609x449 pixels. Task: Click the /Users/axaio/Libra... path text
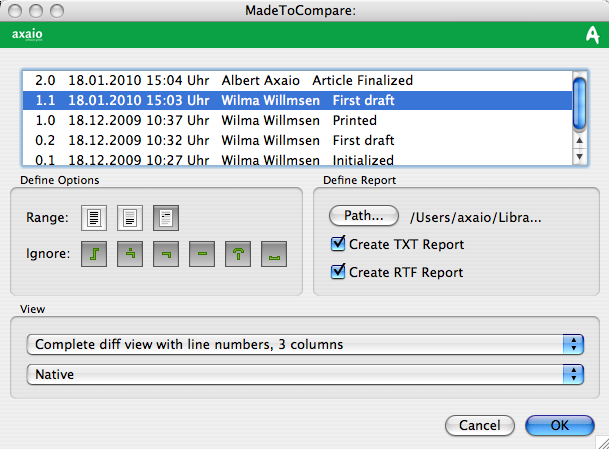pyautogui.click(x=475, y=218)
